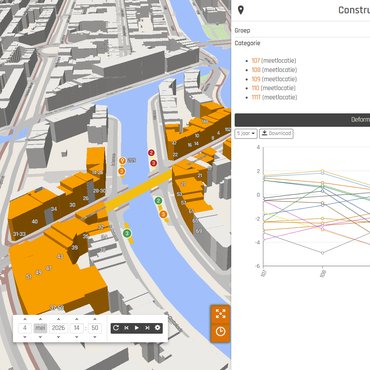The image size is (370, 370).
Task: Decrease year 2026 with down arrow
Action: [58, 337]
